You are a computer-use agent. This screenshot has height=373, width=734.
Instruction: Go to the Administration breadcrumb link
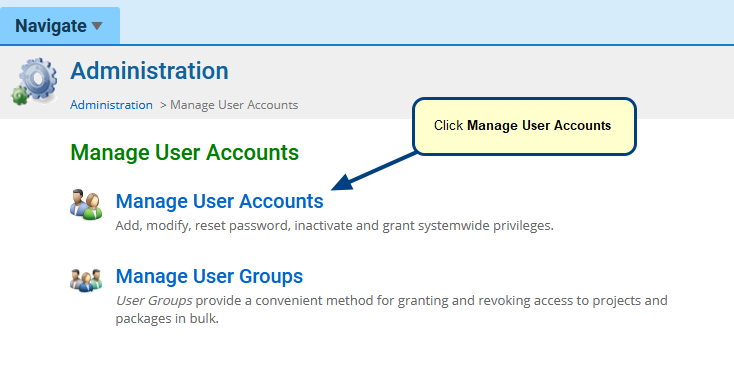click(111, 105)
